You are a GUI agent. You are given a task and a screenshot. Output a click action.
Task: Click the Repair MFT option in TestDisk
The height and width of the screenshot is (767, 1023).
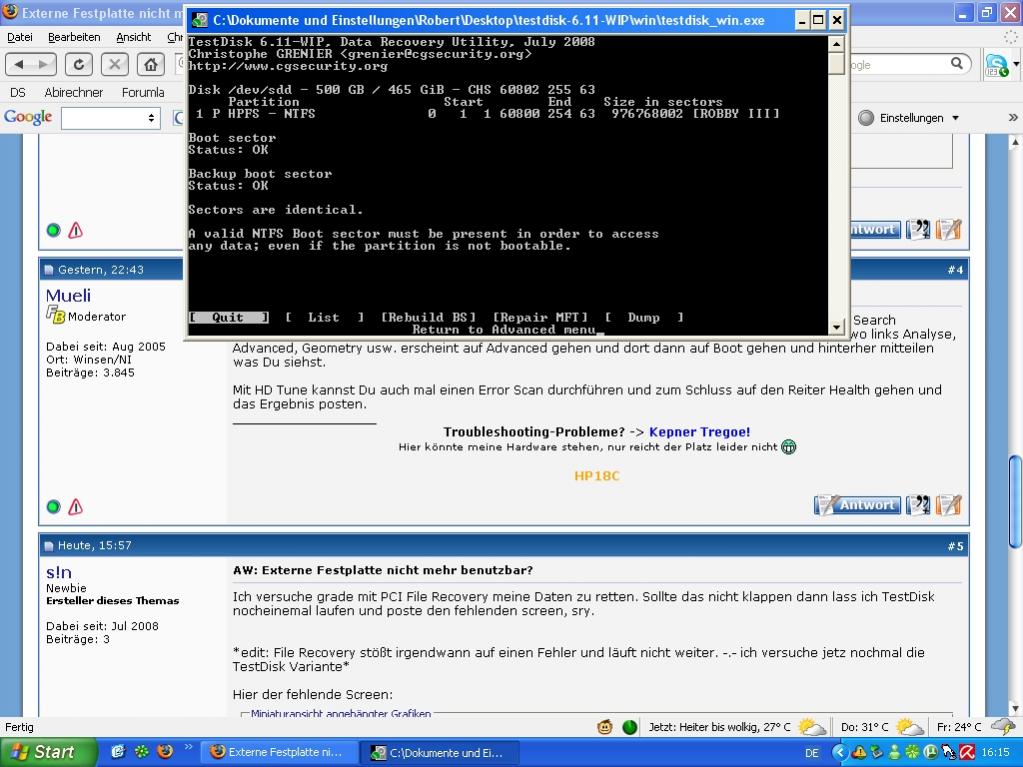(540, 318)
